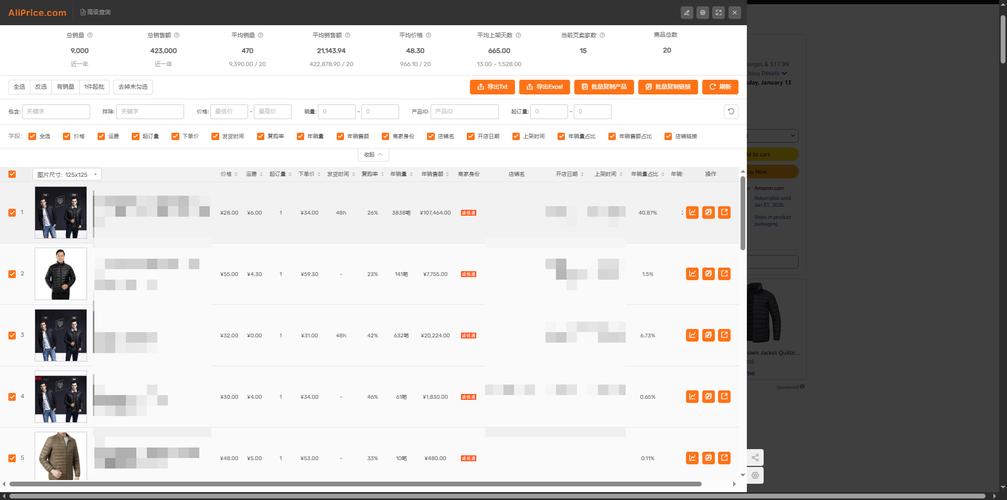Click the pin icon in the top bar

[x=686, y=12]
